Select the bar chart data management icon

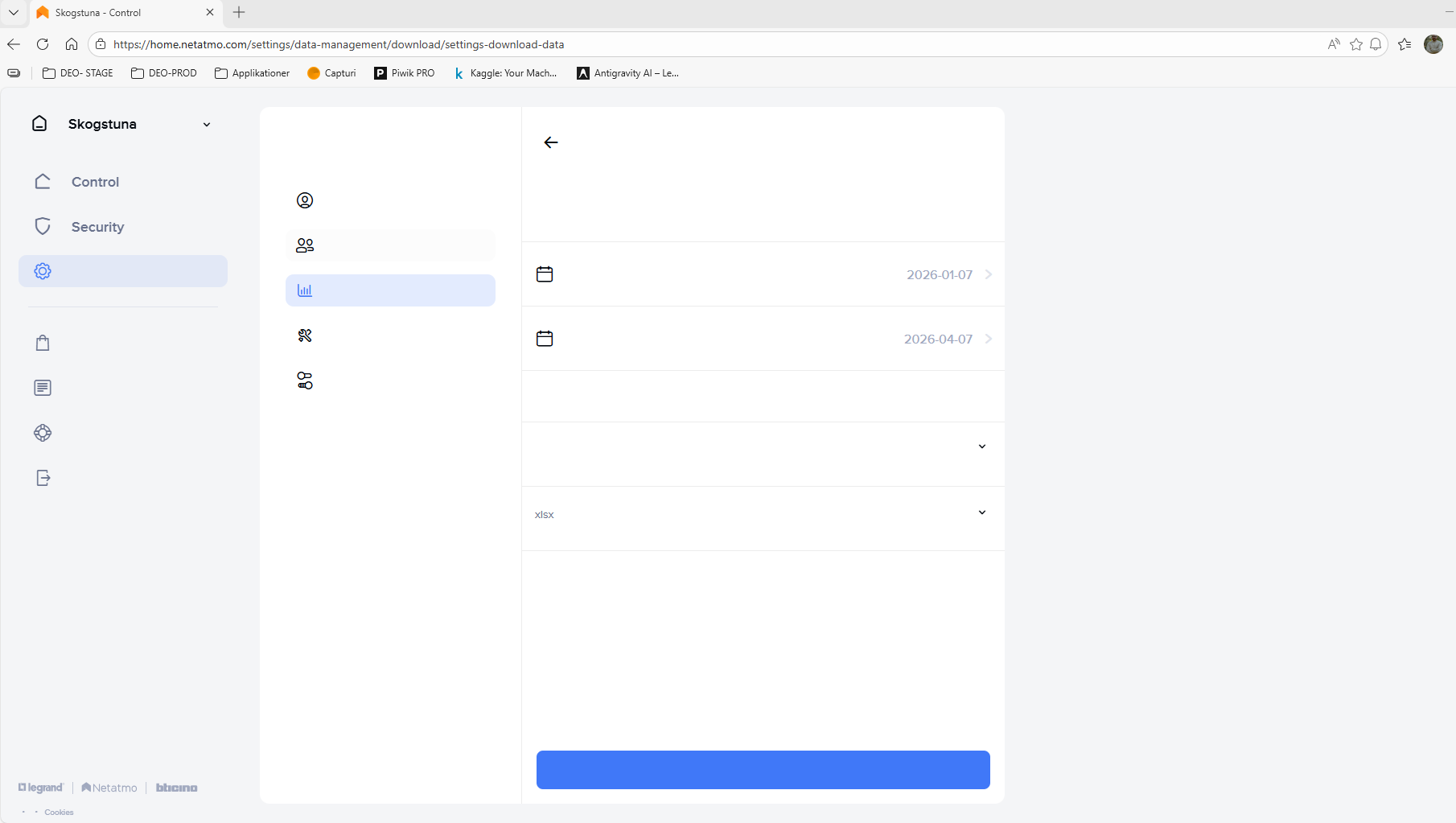point(305,290)
